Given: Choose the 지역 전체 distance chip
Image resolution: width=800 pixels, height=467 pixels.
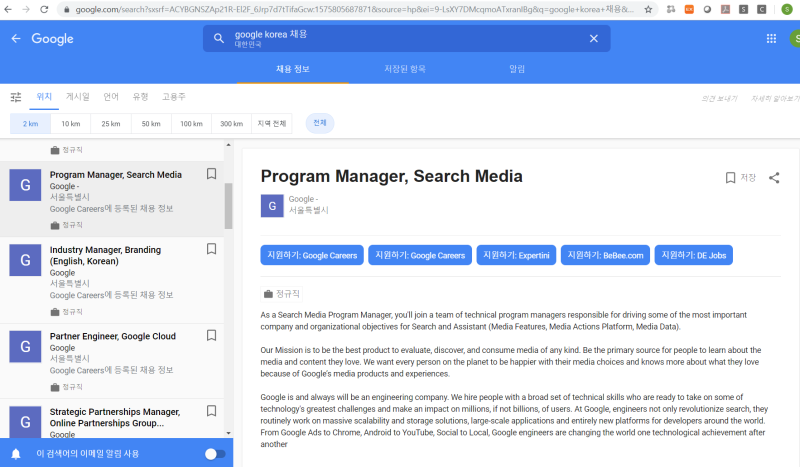Looking at the screenshot, I should (x=271, y=124).
